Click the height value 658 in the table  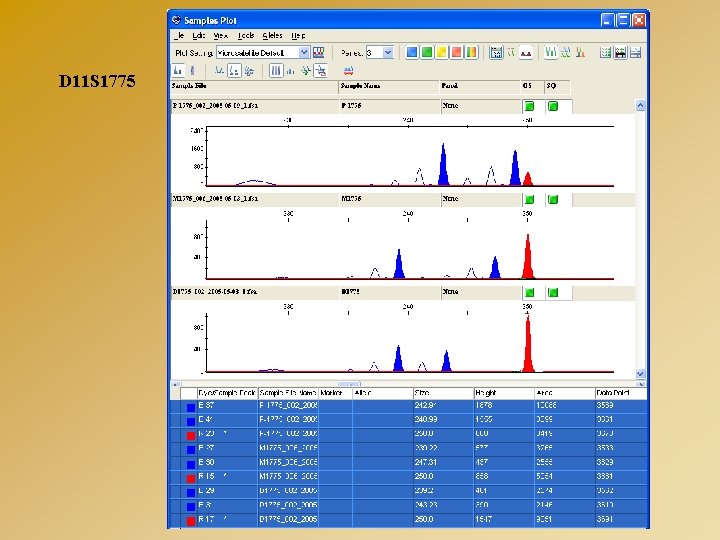coord(482,477)
